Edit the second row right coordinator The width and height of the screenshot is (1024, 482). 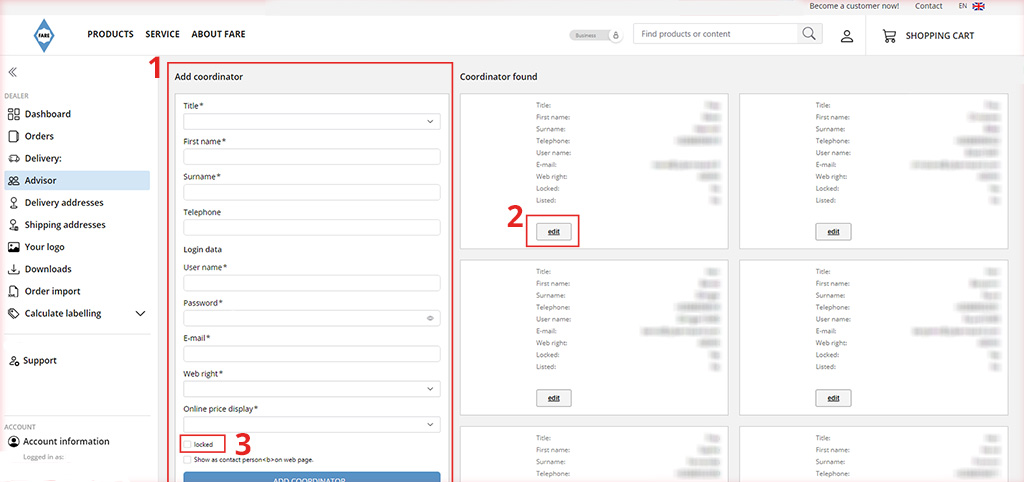tap(833, 398)
